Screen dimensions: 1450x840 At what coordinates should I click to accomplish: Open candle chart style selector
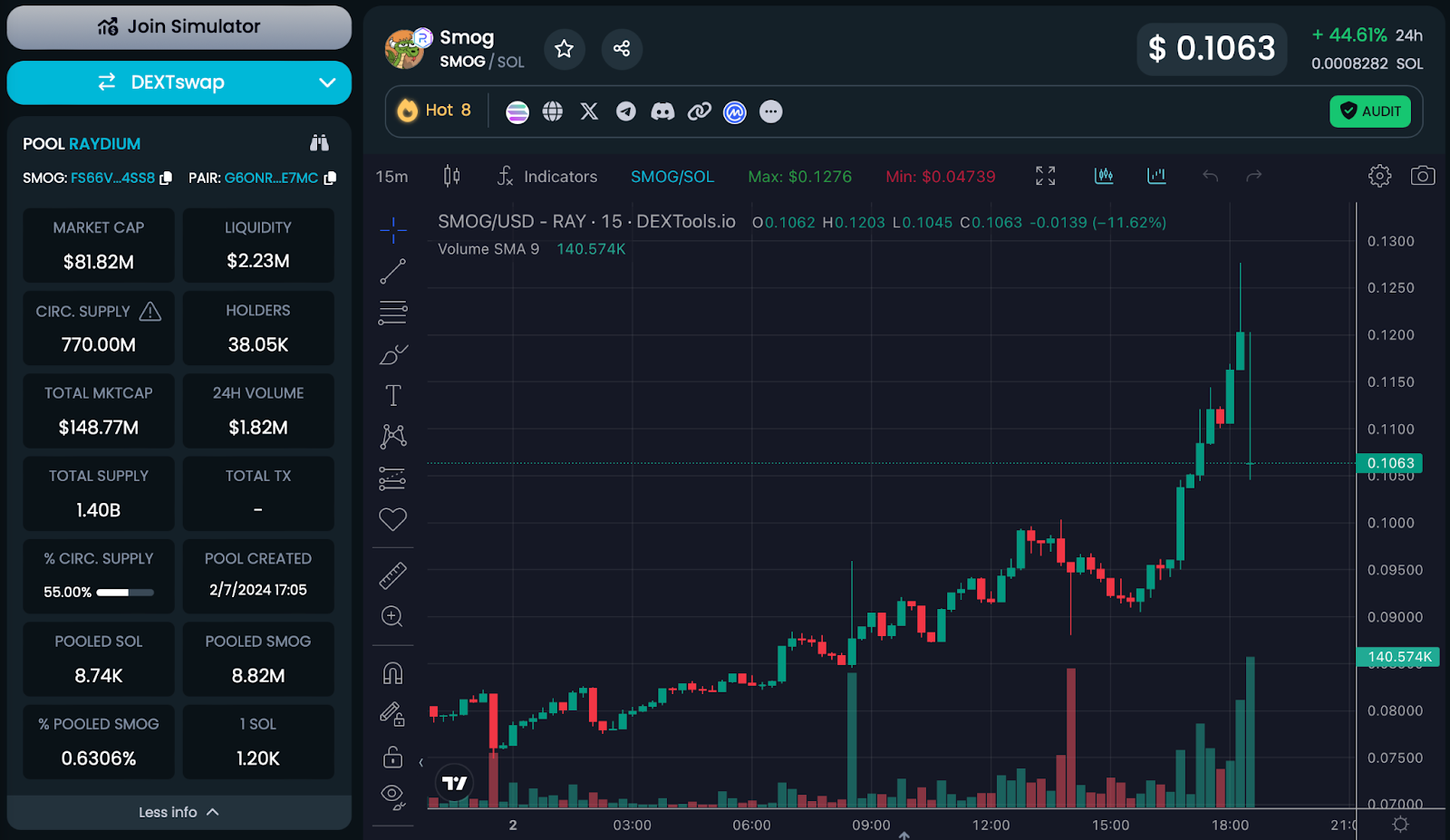coord(451,176)
